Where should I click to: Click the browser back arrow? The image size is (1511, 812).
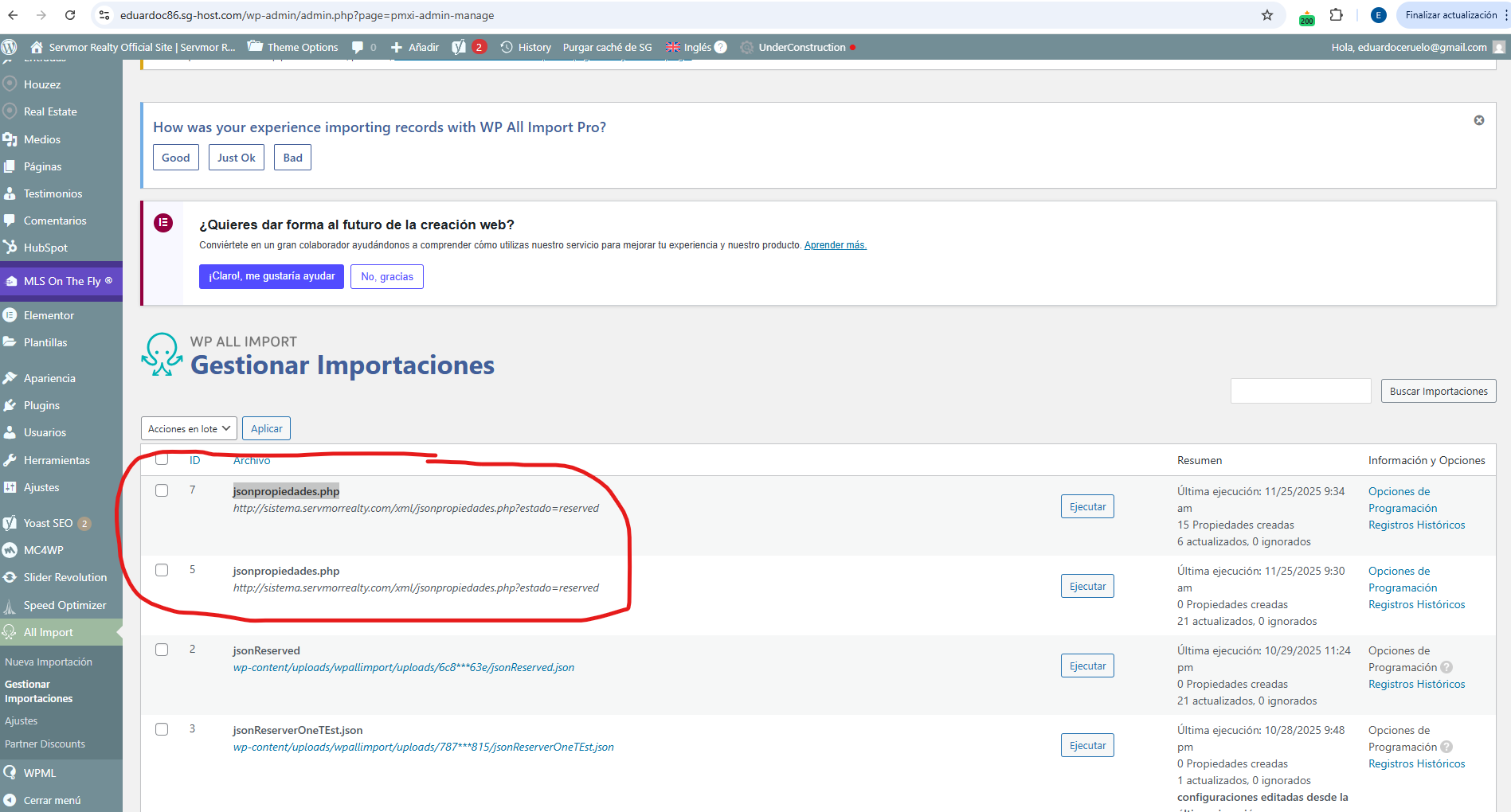(13, 15)
